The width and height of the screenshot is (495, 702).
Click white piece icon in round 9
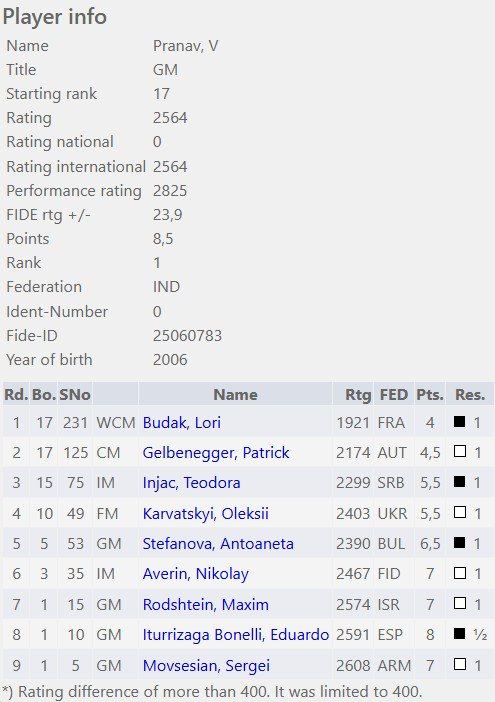point(460,664)
